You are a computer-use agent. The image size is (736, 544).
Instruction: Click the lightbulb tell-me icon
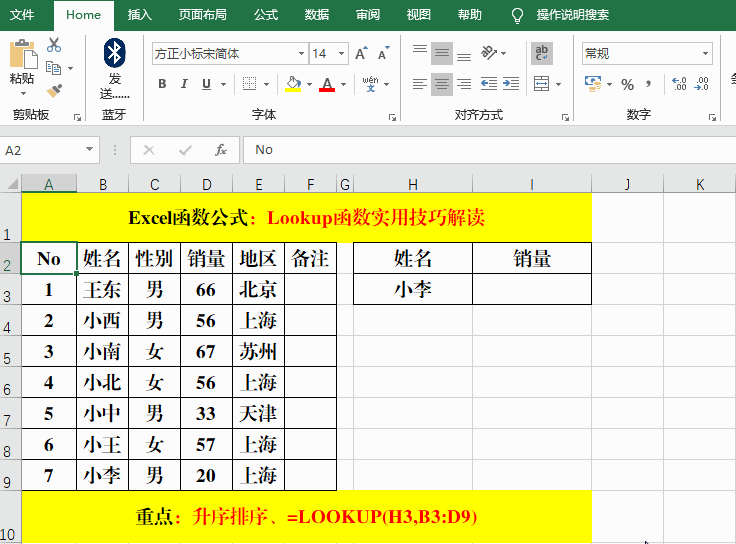517,15
